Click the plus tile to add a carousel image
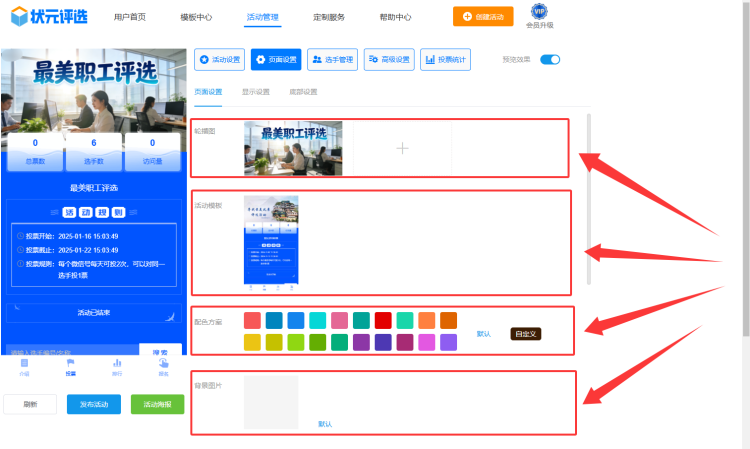Image resolution: width=750 pixels, height=449 pixels. click(x=402, y=149)
